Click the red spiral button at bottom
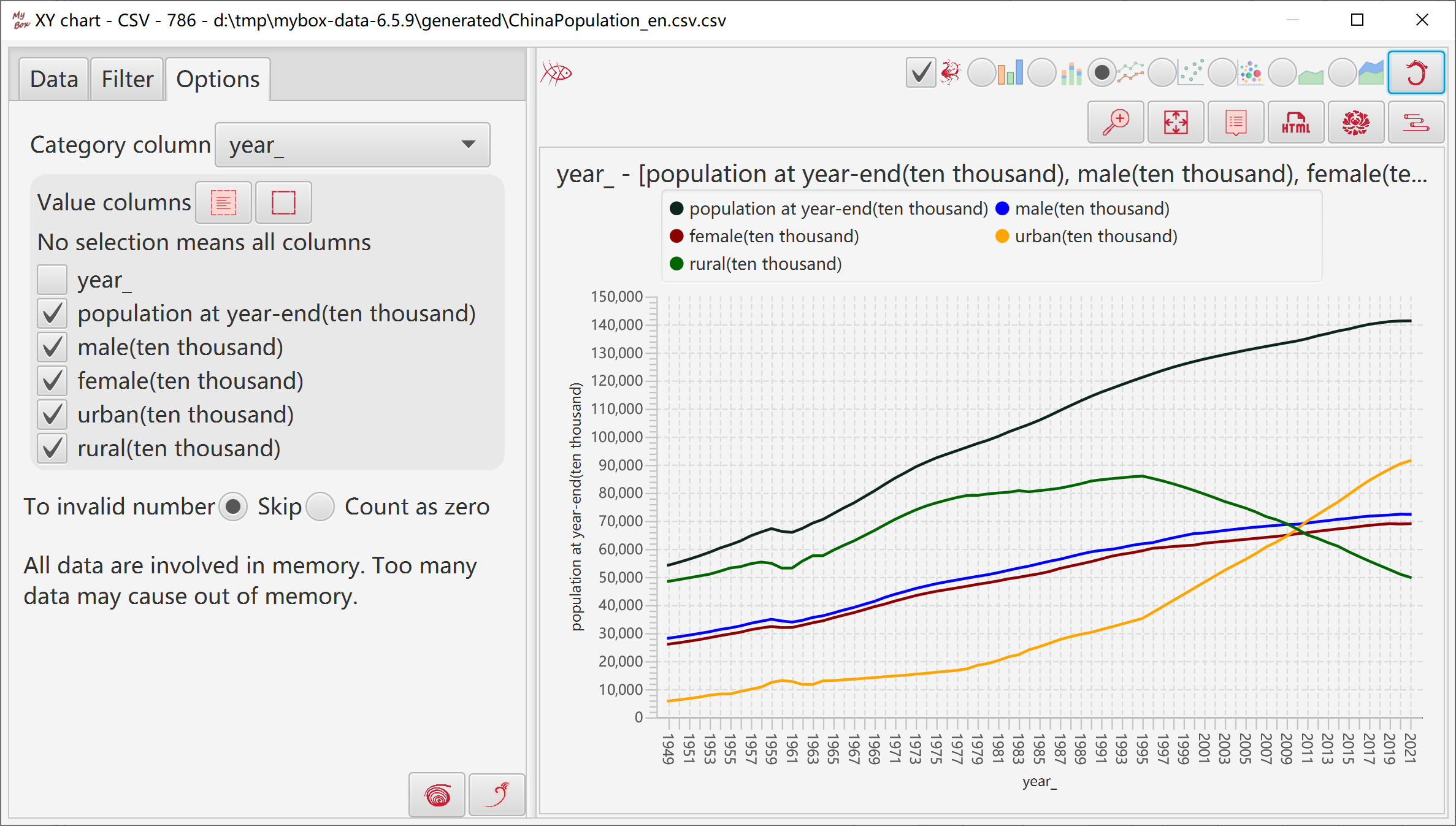This screenshot has width=1456, height=826. pyautogui.click(x=437, y=795)
